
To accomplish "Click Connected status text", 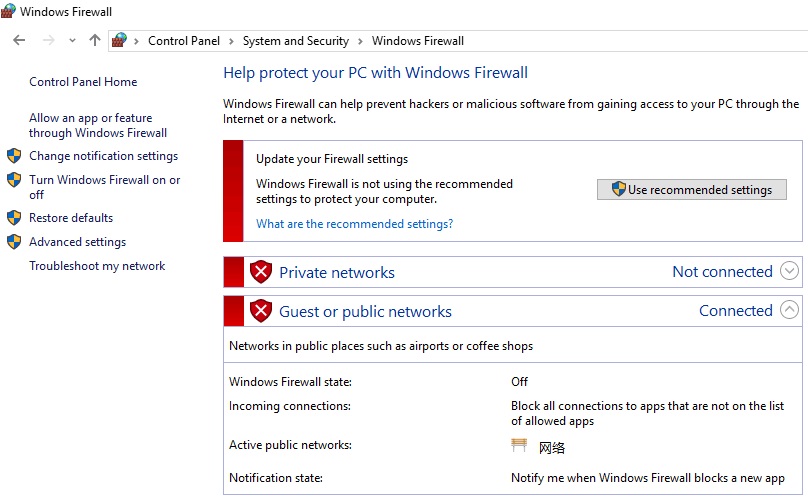I will (736, 310).
